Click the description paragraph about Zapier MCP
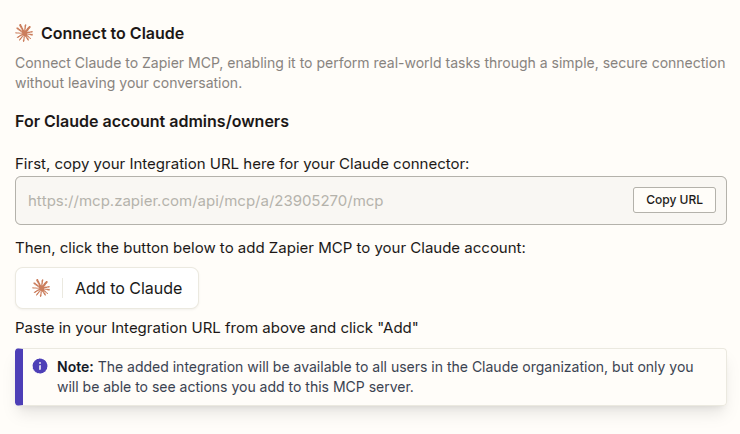Image resolution: width=740 pixels, height=434 pixels. click(x=370, y=73)
